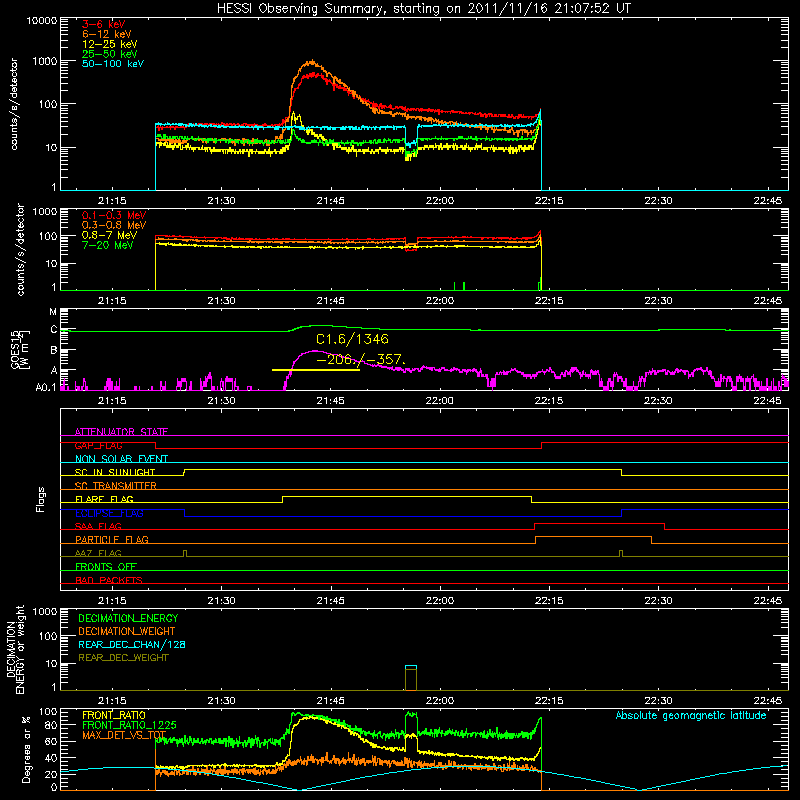
Task: Select the blue ECLIPSE_FLAG label
Action: point(109,513)
